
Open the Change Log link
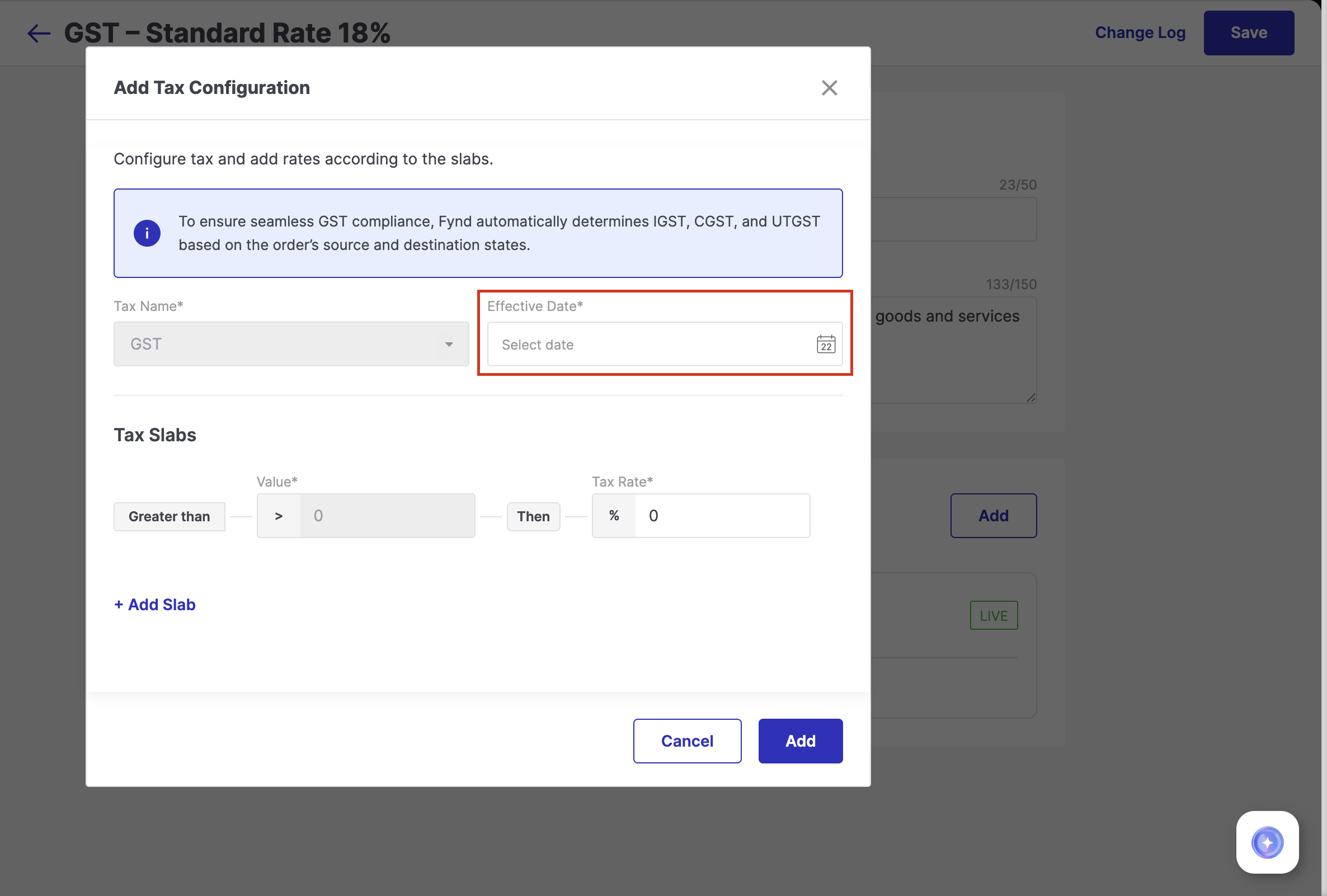[x=1140, y=33]
